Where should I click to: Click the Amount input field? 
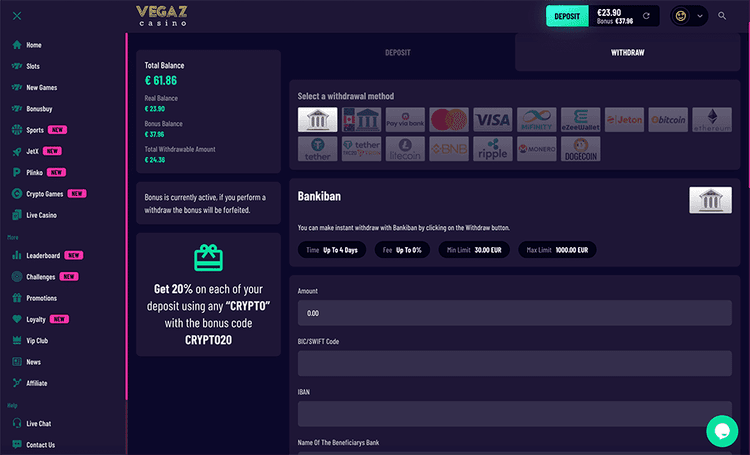pos(515,313)
